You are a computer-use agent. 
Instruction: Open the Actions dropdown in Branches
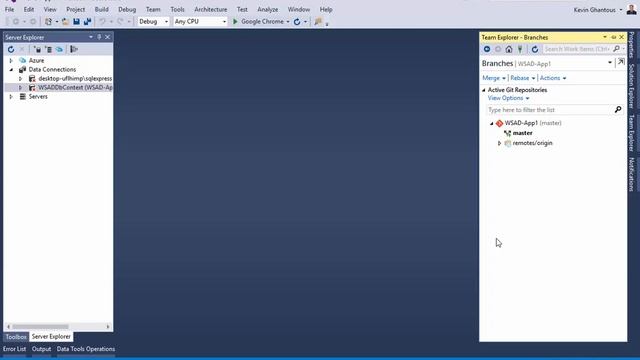click(553, 78)
